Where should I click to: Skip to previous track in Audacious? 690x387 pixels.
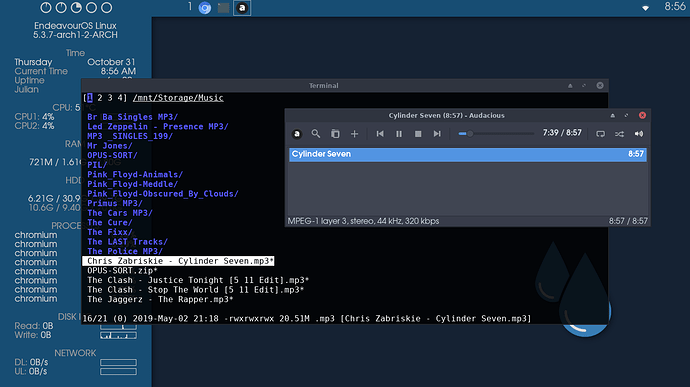(380, 134)
